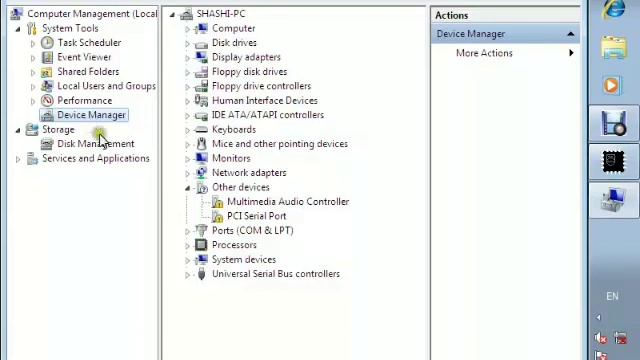
Task: Select the PCI Serial Port device
Action: click(257, 216)
